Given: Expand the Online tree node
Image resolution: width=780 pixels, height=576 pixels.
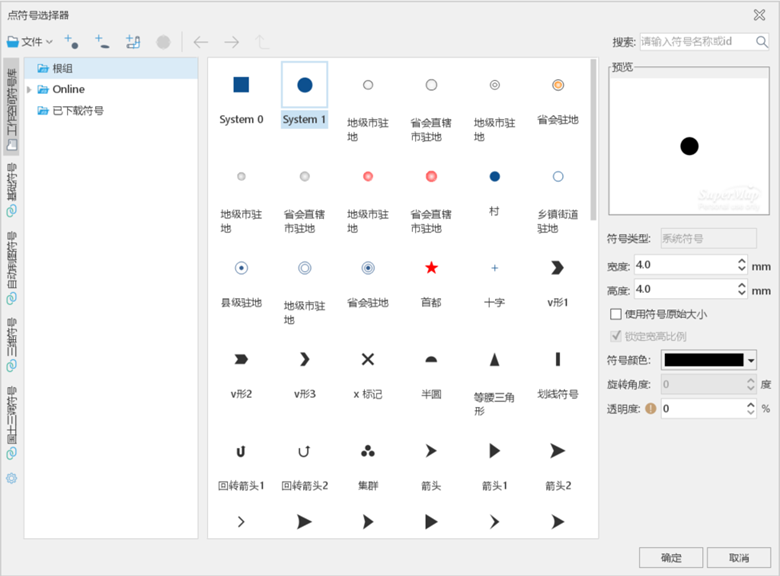Looking at the screenshot, I should tap(29, 90).
